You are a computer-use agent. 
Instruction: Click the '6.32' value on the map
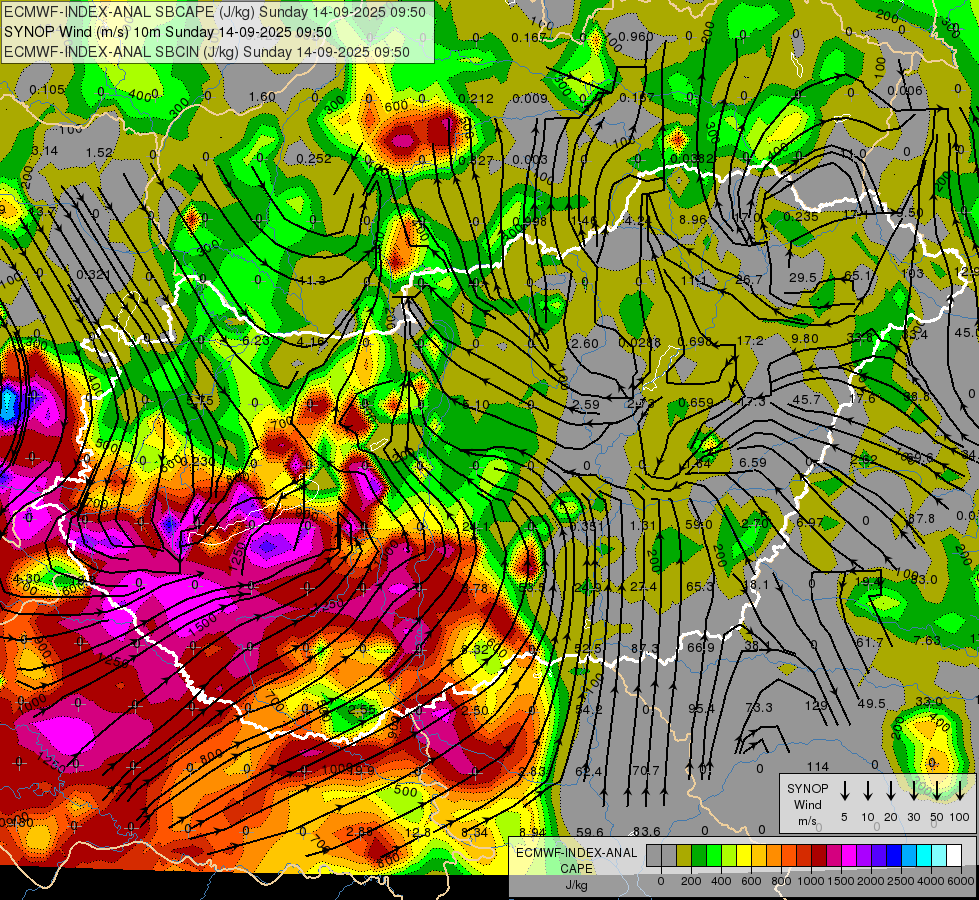click(x=475, y=649)
